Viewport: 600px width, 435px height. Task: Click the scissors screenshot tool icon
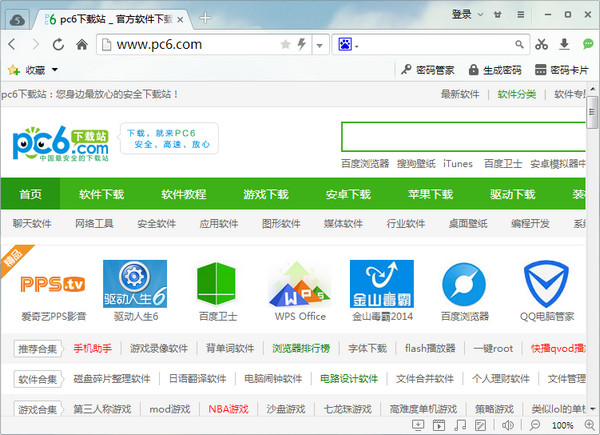[x=541, y=44]
